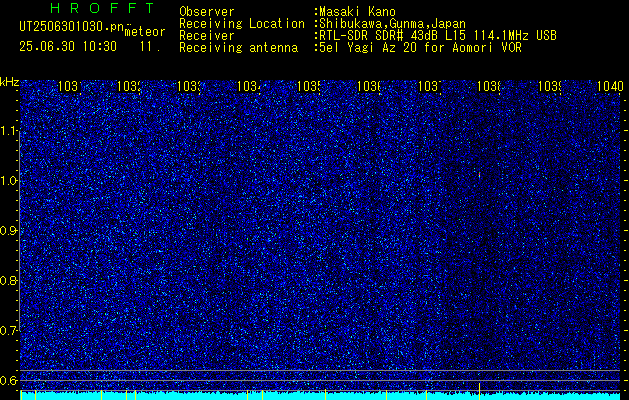This screenshot has width=629, height=400.
Task: Select the date stamp 25.06.30 10:30
Action: point(68,47)
